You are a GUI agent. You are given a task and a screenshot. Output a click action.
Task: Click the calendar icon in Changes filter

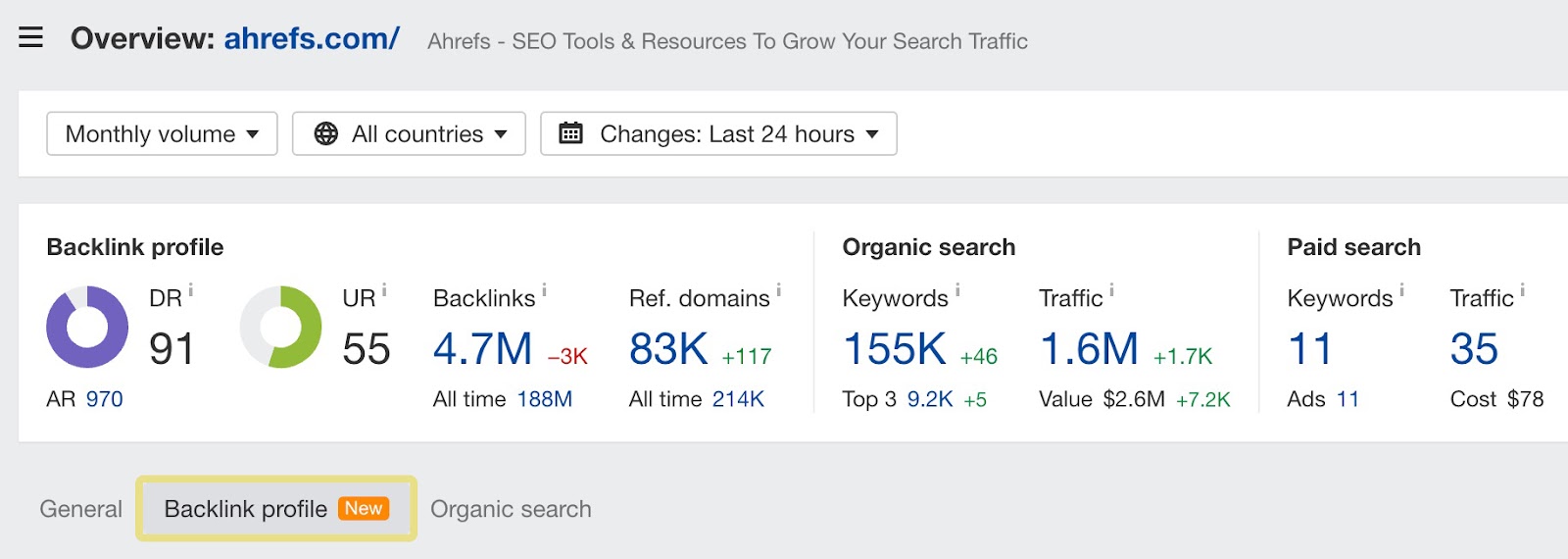[x=570, y=133]
